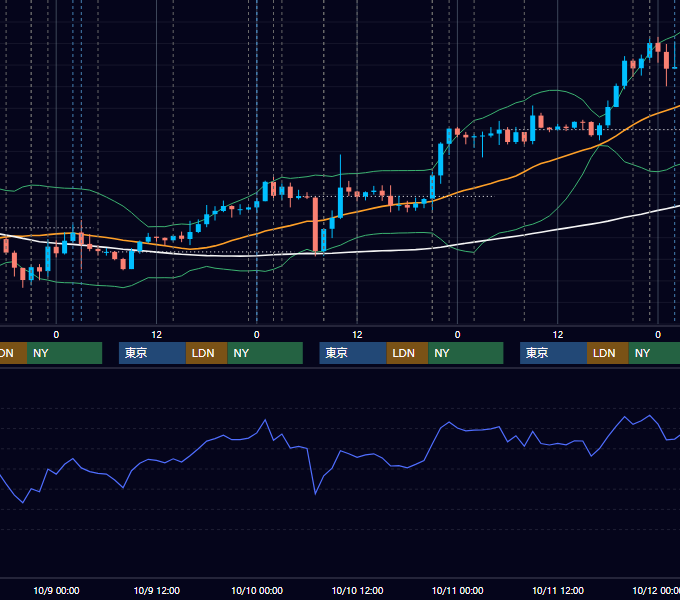Select the LDN session block for 10/11
Image resolution: width=680 pixels, height=600 pixels.
tap(608, 353)
